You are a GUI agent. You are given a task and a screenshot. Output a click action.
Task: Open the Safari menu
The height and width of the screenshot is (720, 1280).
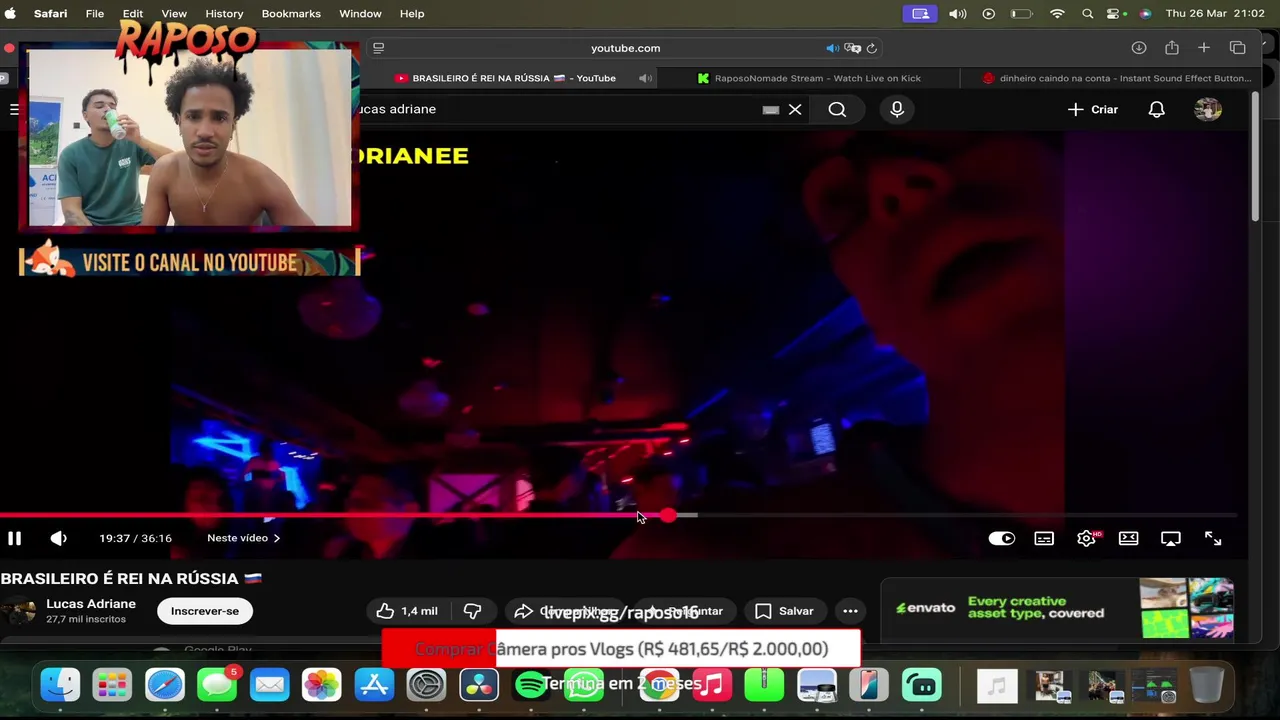tap(50, 13)
